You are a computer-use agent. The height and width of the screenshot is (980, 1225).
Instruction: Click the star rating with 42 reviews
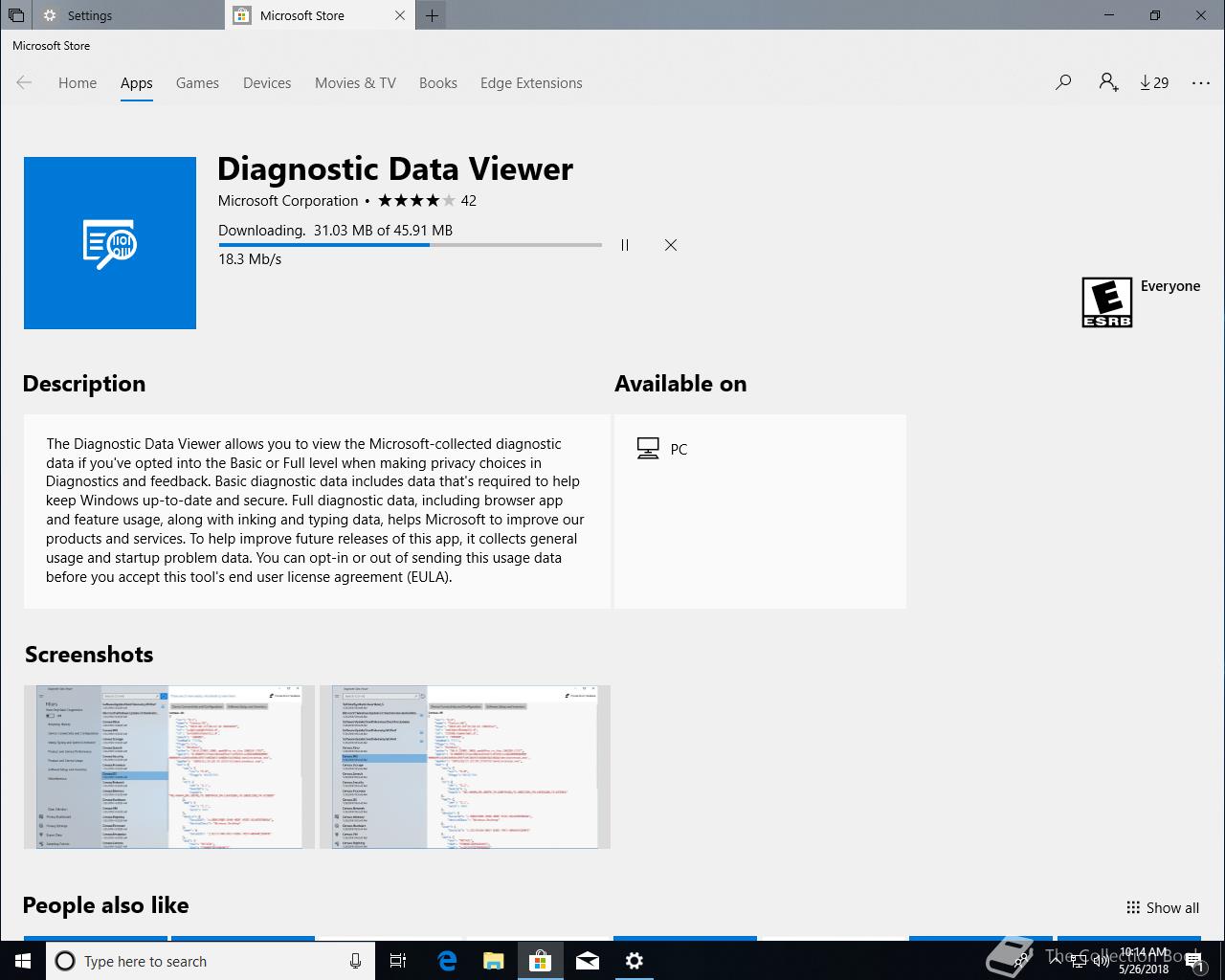(427, 201)
